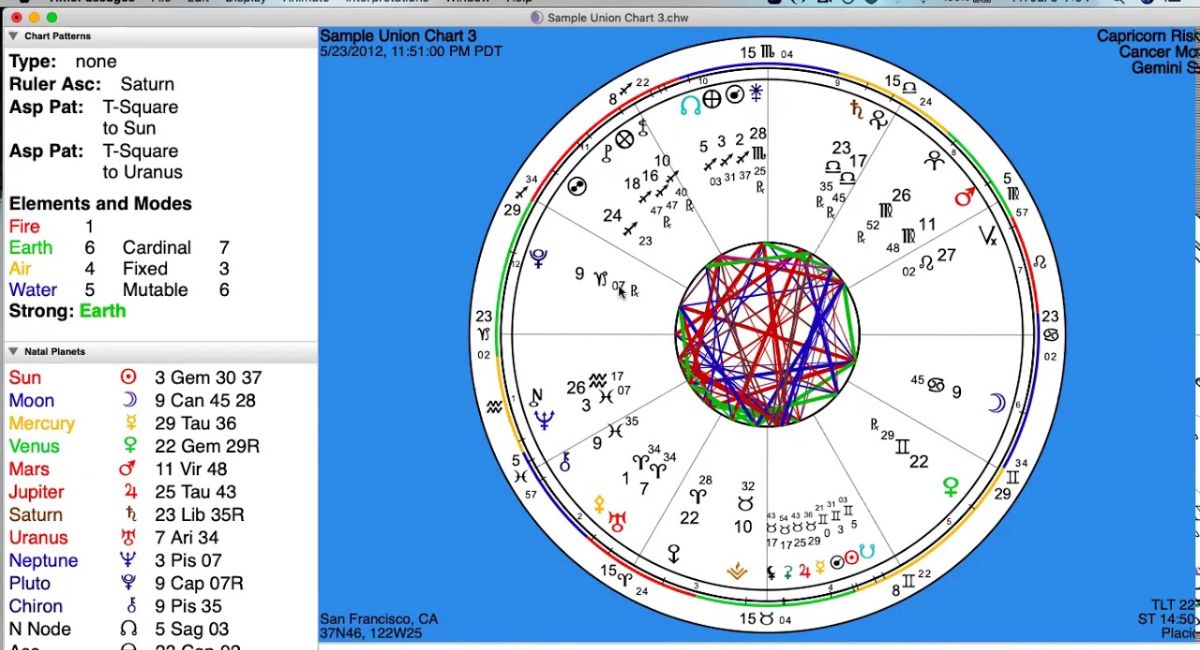Click the 'Strong: Earth' element summary
This screenshot has width=1200, height=650.
pos(68,311)
